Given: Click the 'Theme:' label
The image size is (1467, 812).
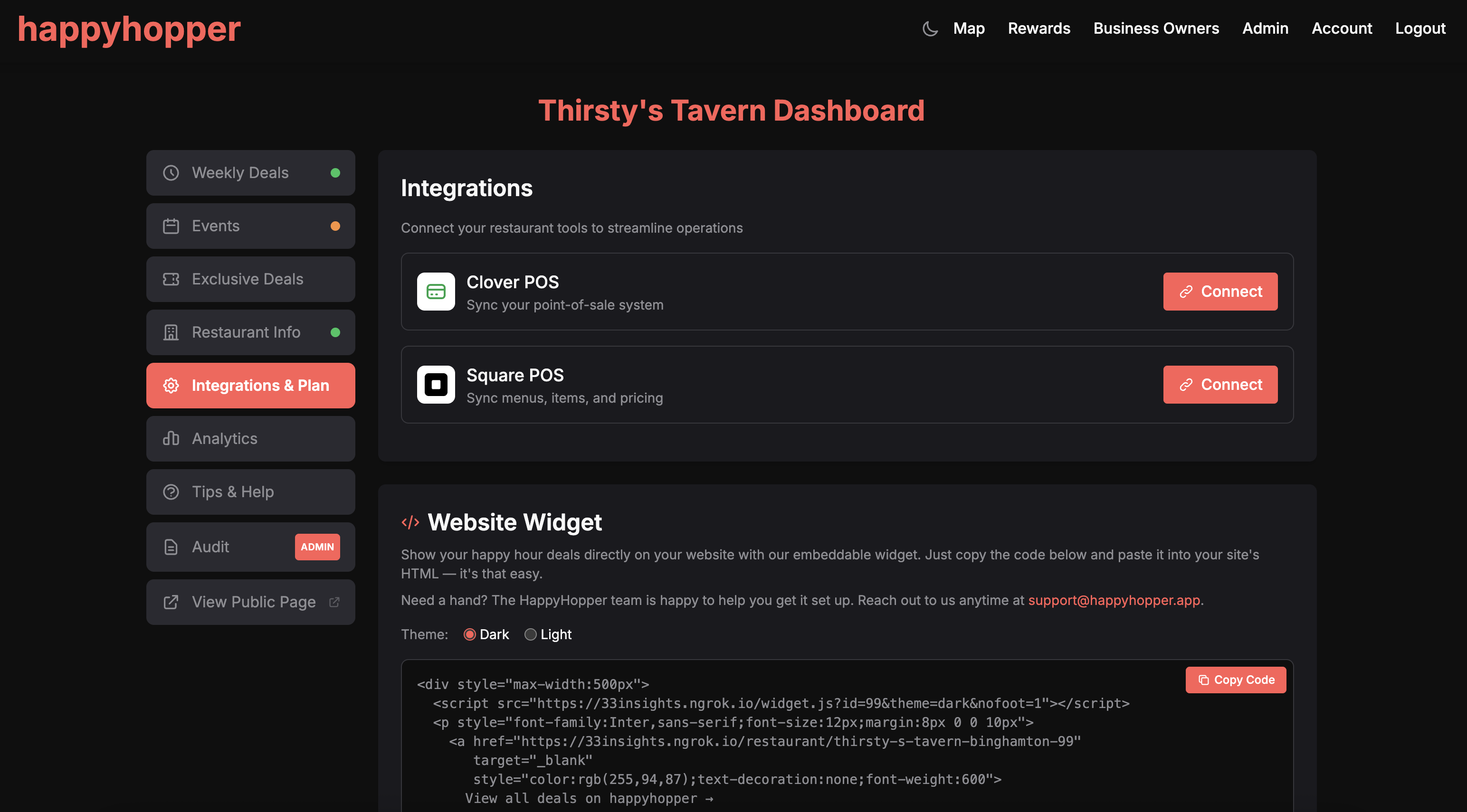Looking at the screenshot, I should (x=424, y=634).
